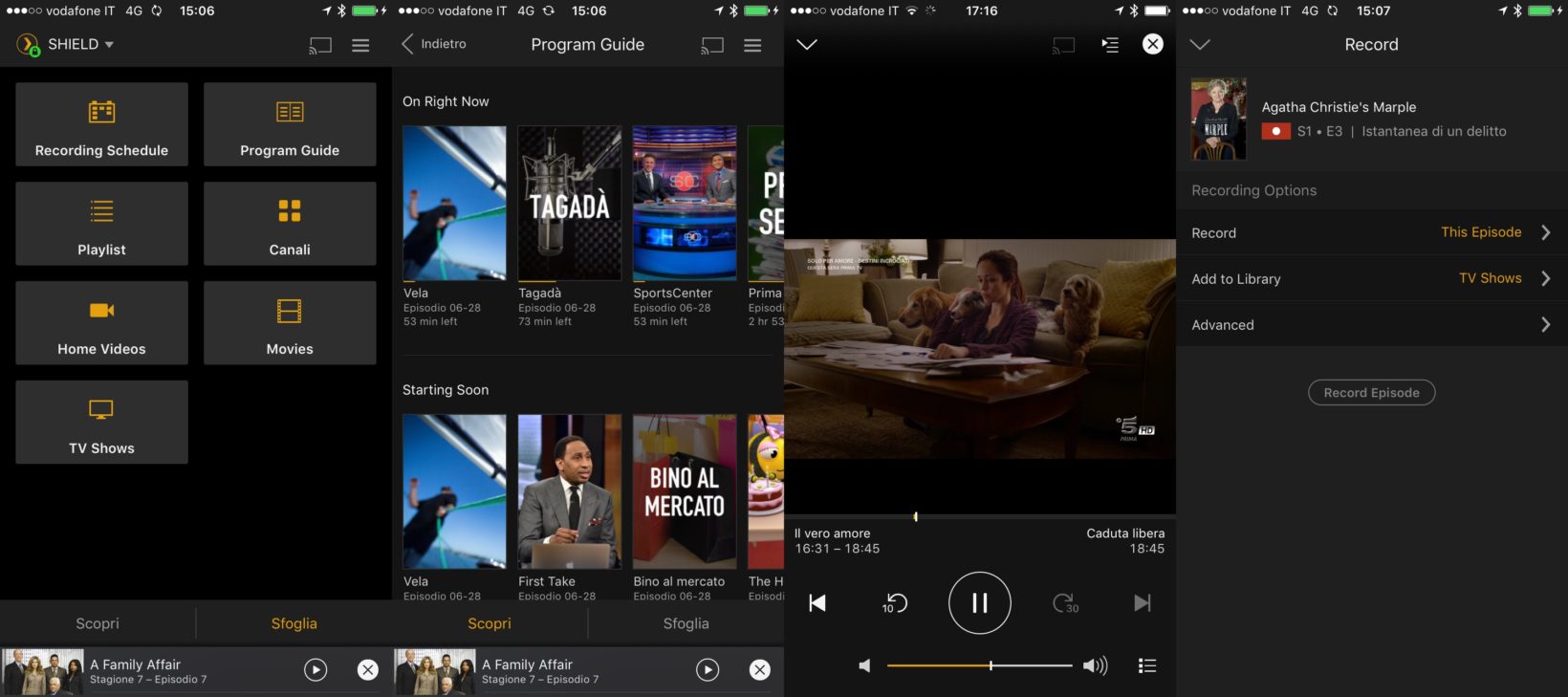1568x697 pixels.
Task: Dismiss the mini player on the Program Guide screen
Action: click(760, 670)
